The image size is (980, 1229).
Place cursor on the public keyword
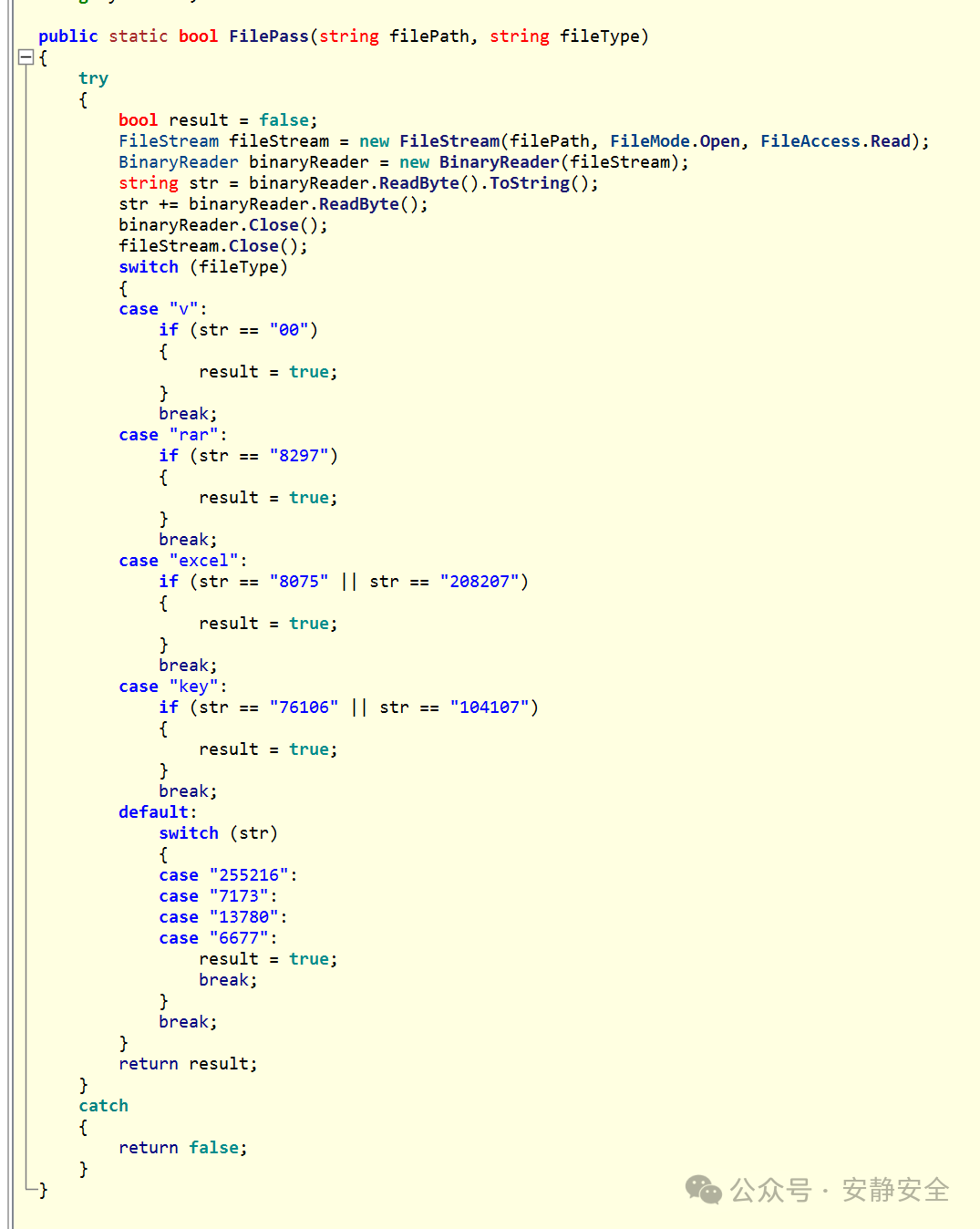[x=67, y=36]
